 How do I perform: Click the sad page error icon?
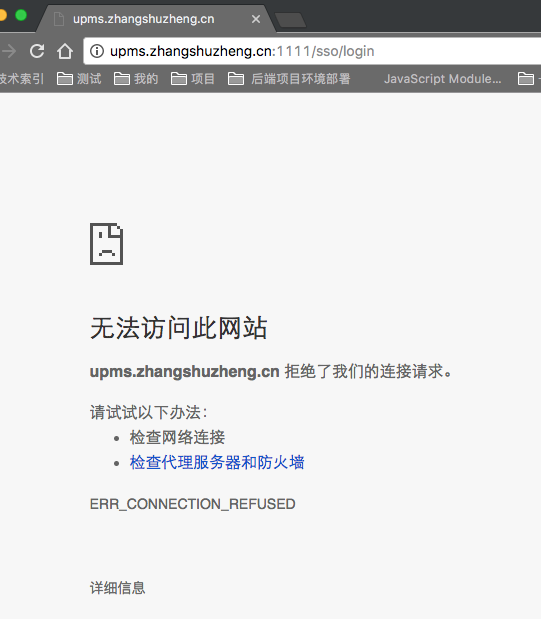click(x=106, y=244)
